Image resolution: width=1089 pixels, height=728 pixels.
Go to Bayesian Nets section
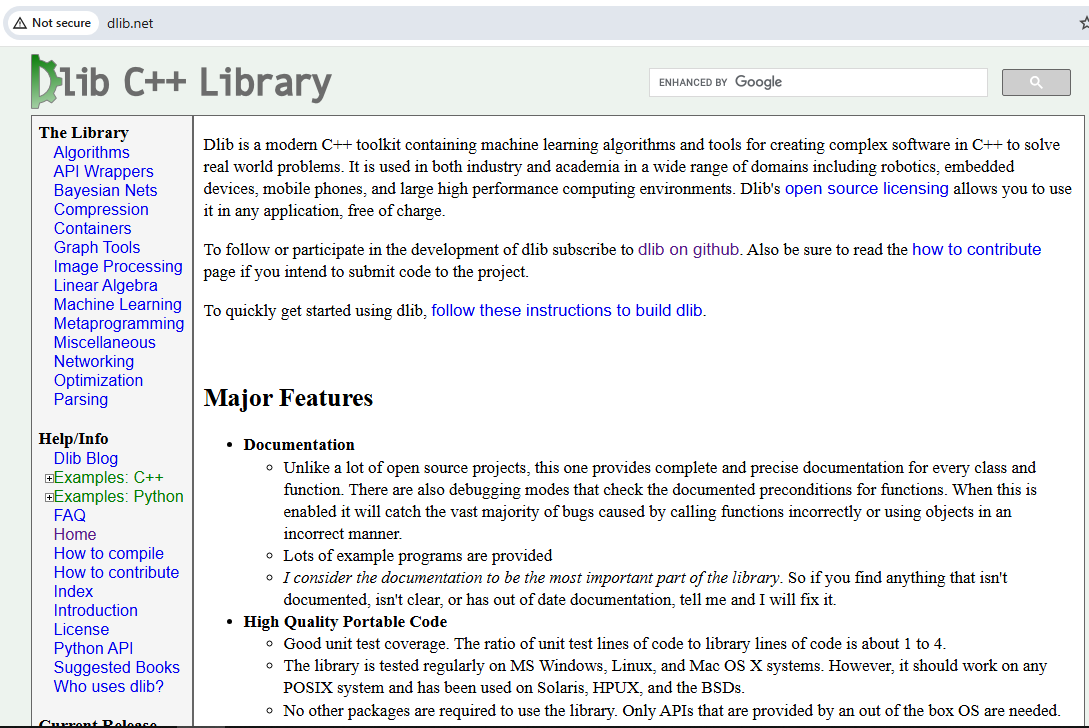pos(106,190)
